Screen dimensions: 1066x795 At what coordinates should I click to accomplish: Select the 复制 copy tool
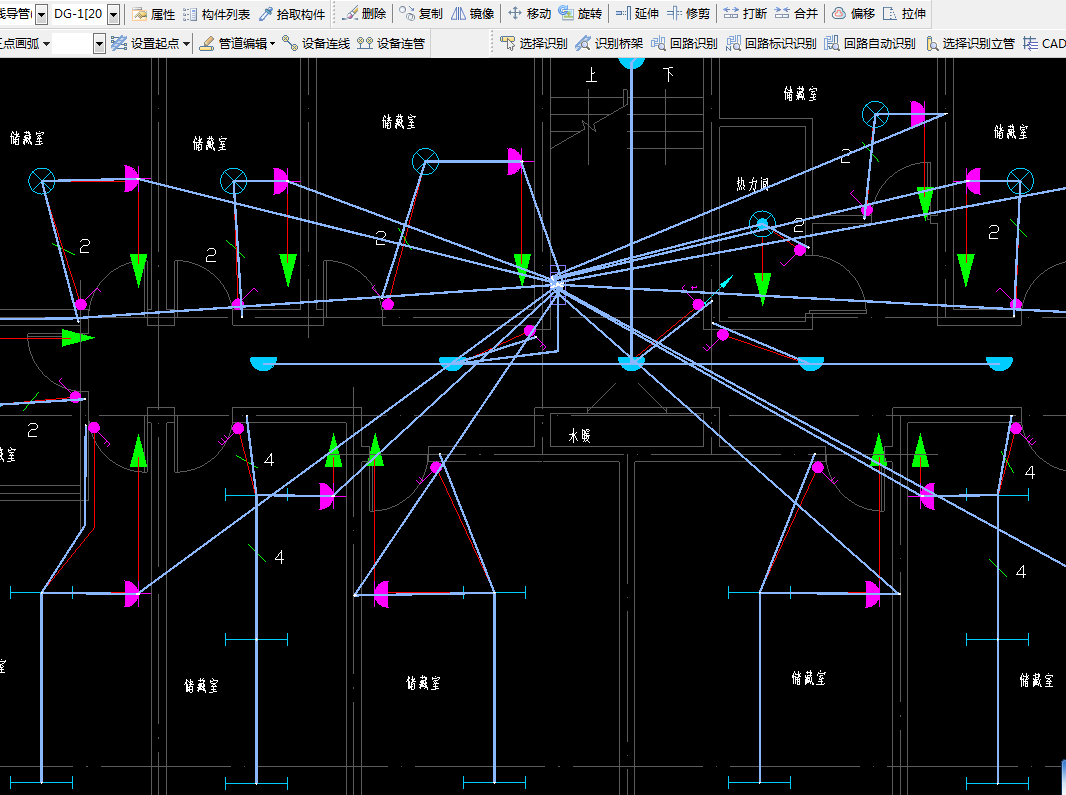[421, 14]
